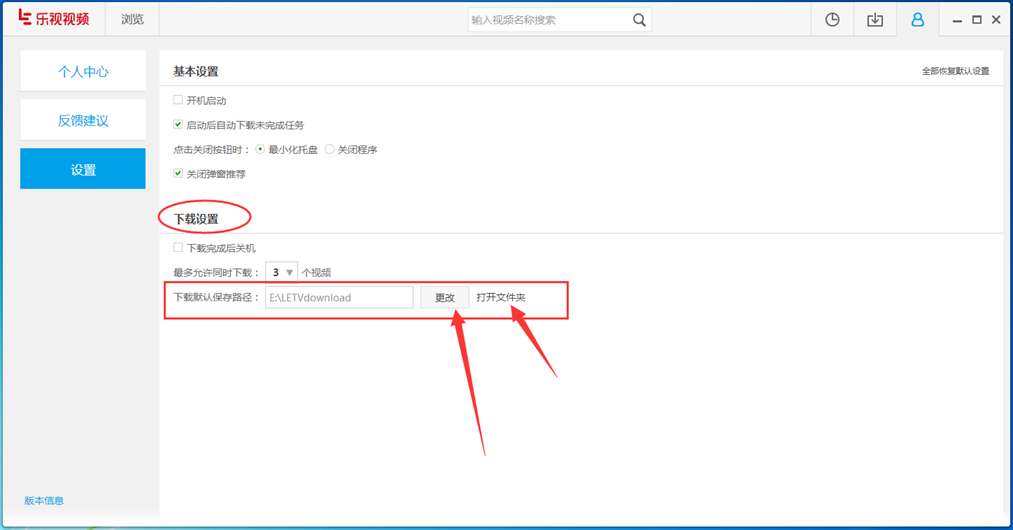
Task: Open 反馈建议 in sidebar
Action: [83, 120]
